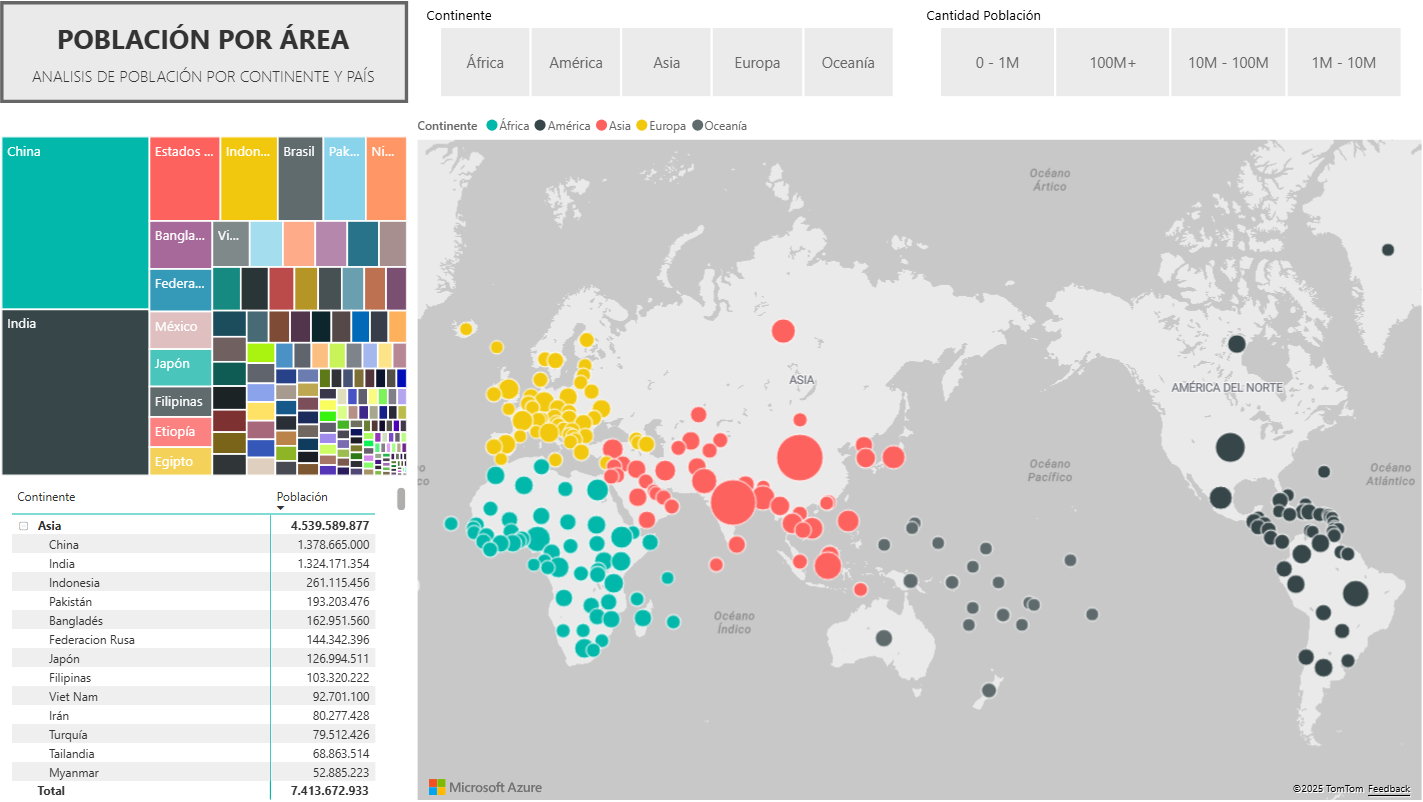Select the largest red bubble over China
Screen dimensions: 1423x802
[x=799, y=459]
